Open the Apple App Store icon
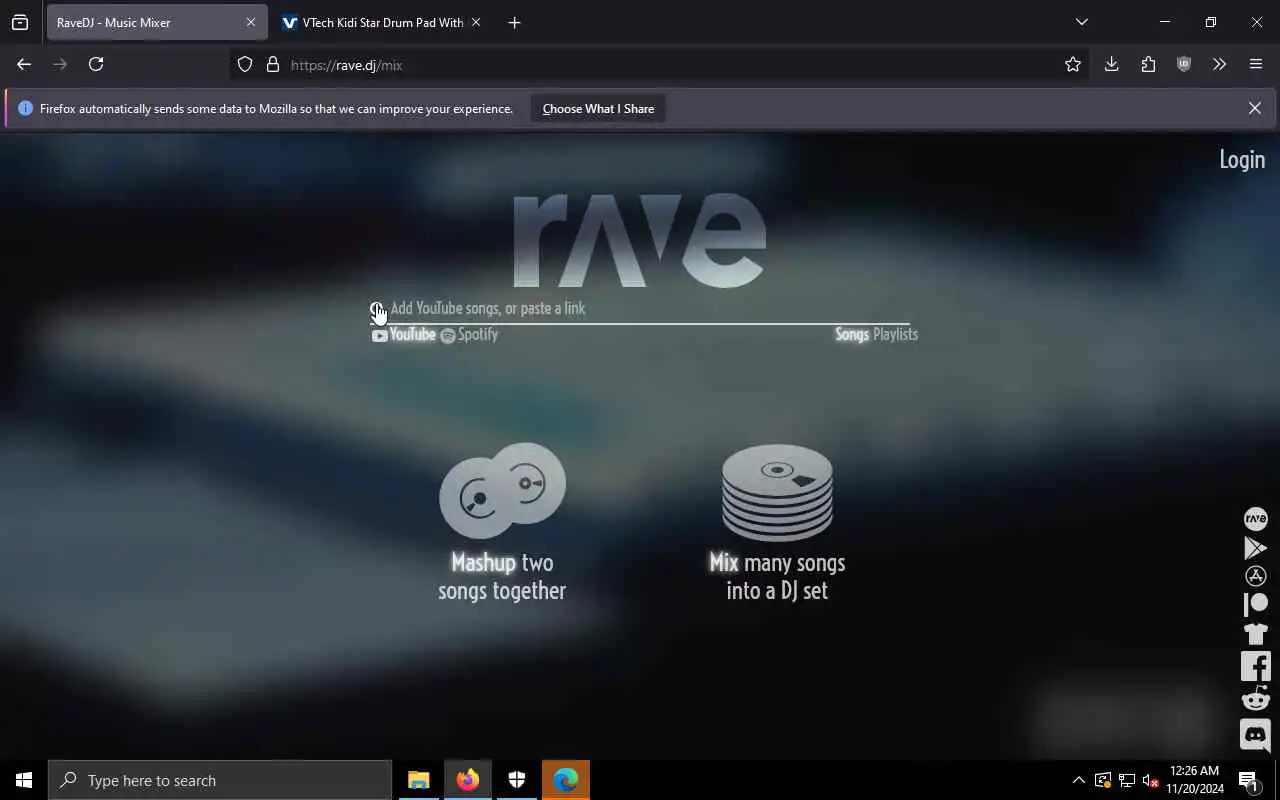Viewport: 1280px width, 800px height. coord(1255,576)
